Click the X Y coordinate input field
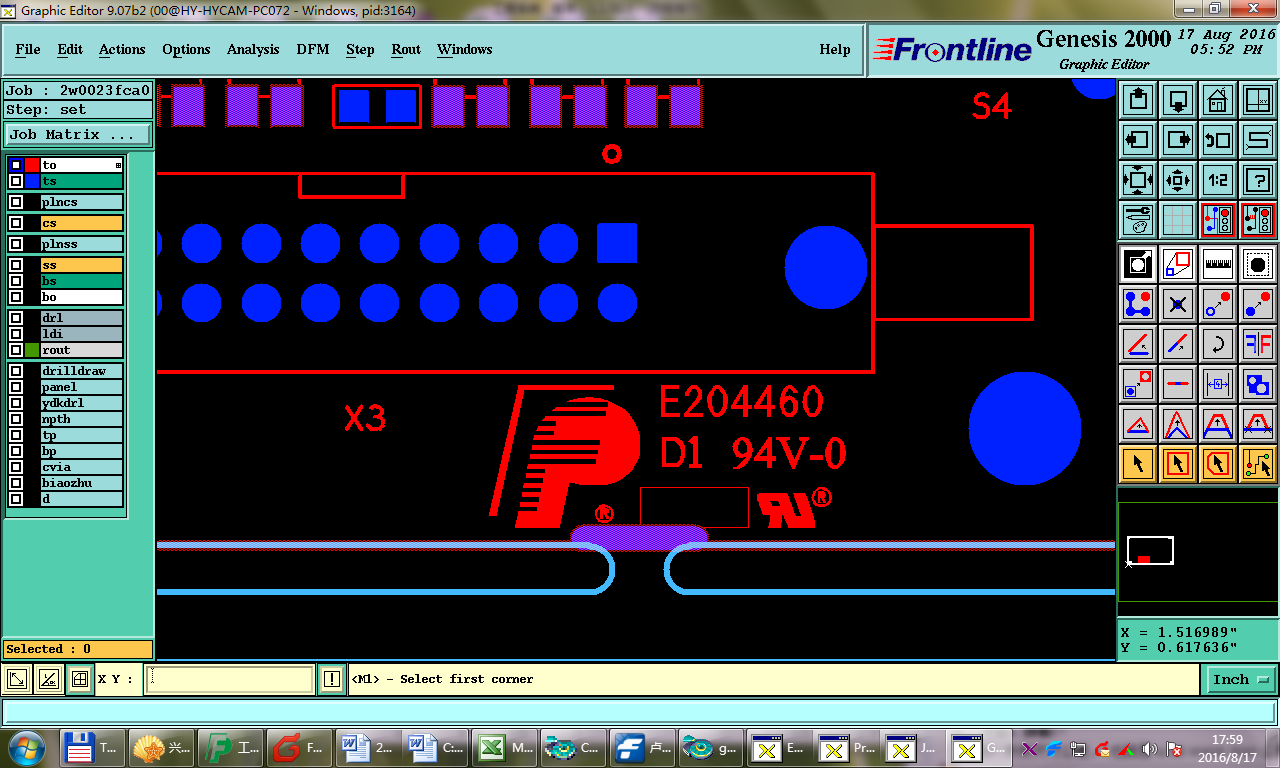Viewport: 1280px width, 768px height. (230, 680)
